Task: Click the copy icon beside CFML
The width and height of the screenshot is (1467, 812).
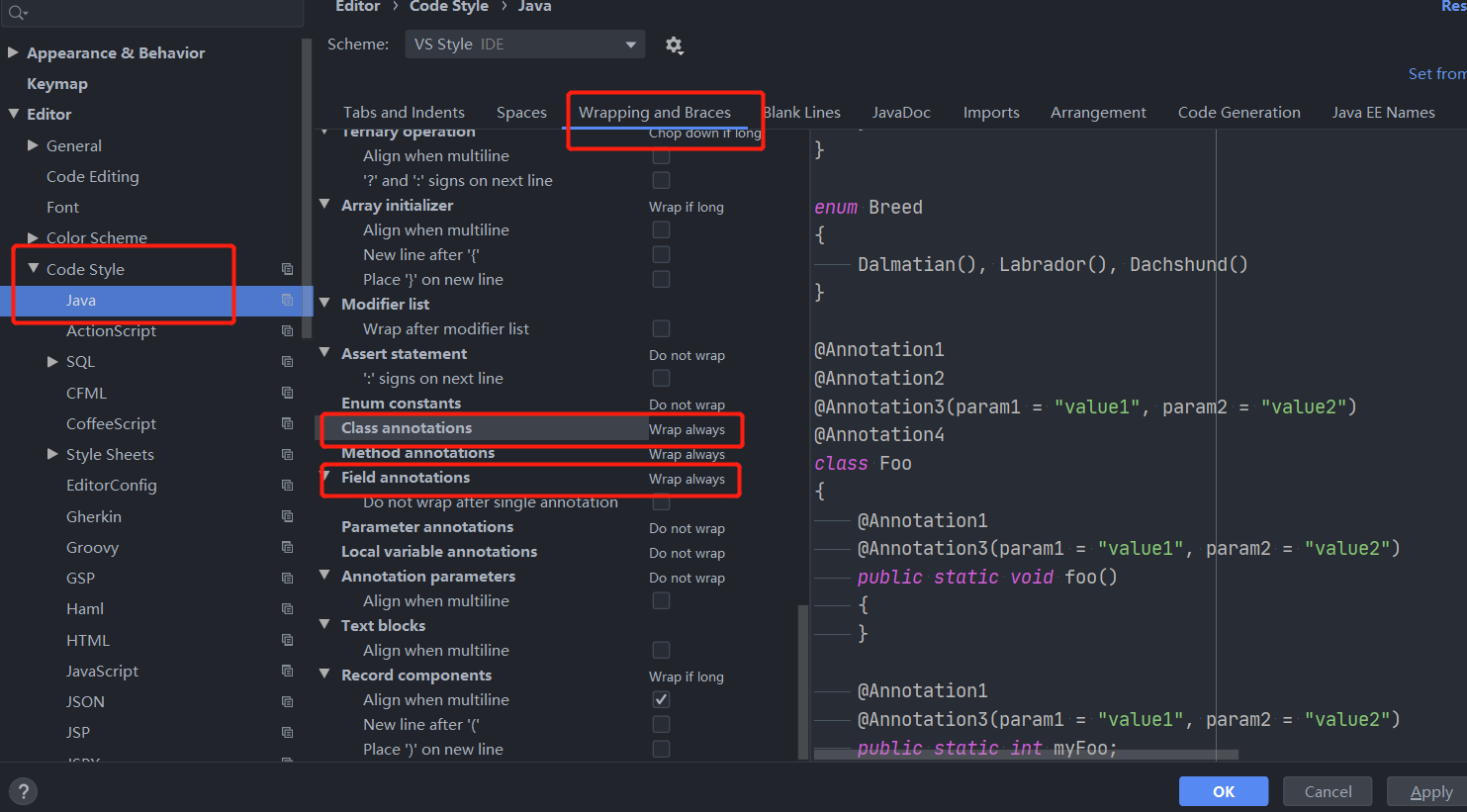Action: point(287,393)
